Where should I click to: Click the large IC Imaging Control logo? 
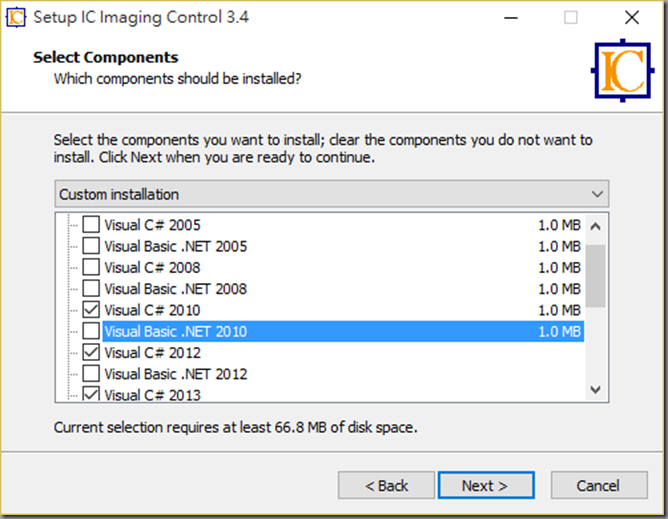[x=622, y=71]
